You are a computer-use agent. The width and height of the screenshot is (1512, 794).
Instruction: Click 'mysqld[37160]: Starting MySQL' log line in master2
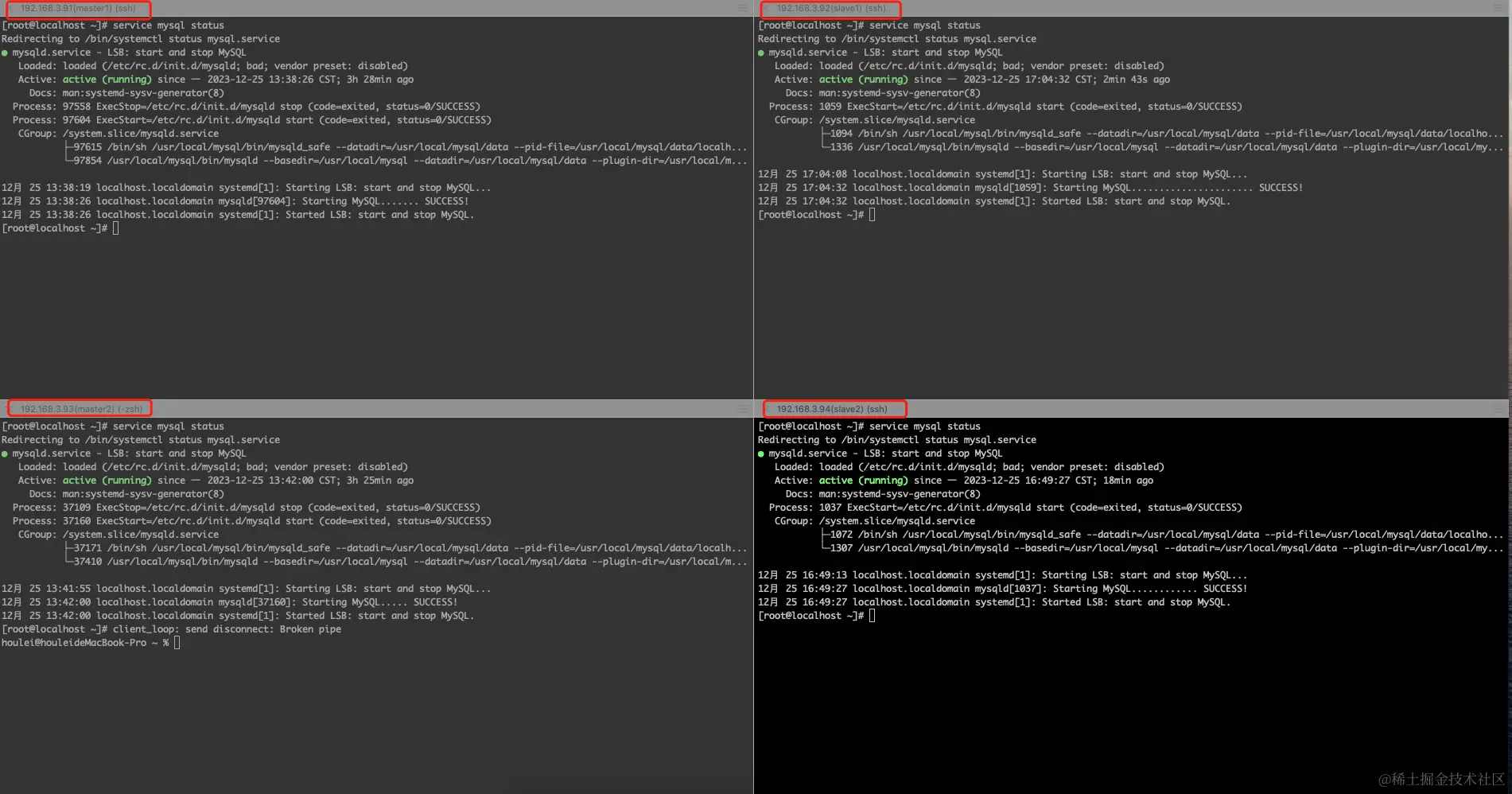click(x=230, y=602)
